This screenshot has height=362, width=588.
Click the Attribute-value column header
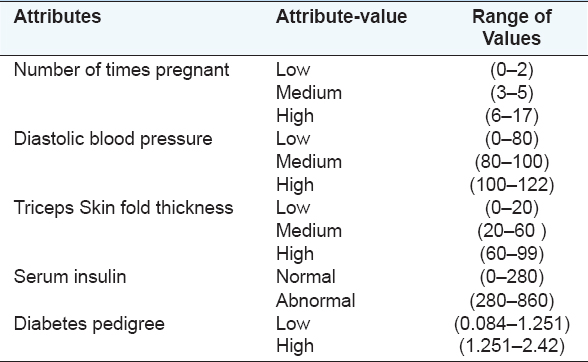click(x=341, y=17)
